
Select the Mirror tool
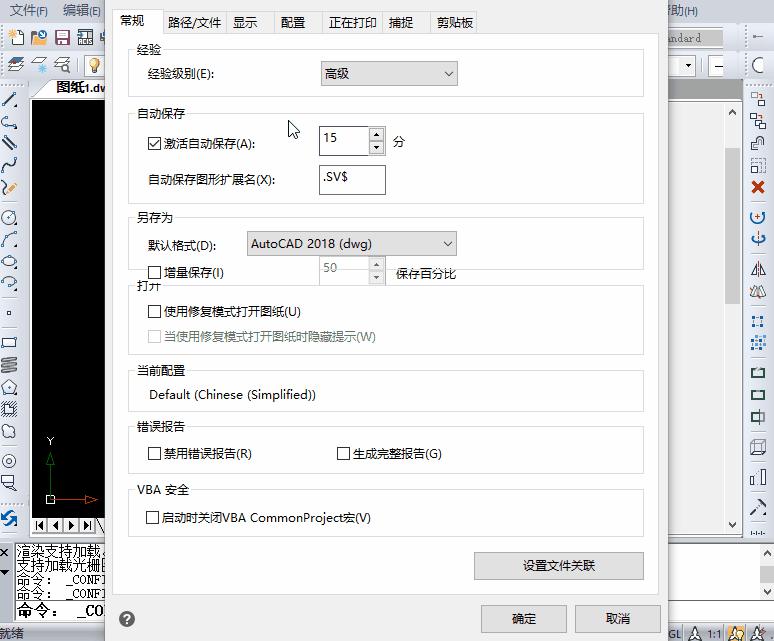758,269
